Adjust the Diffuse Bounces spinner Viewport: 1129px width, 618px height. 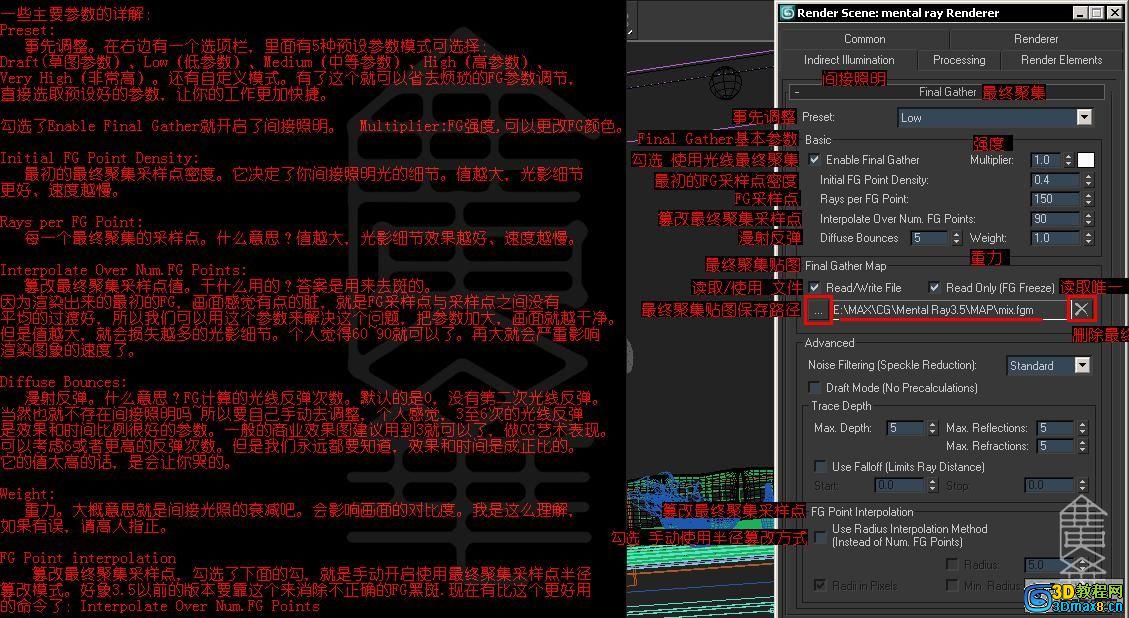pyautogui.click(x=956, y=238)
